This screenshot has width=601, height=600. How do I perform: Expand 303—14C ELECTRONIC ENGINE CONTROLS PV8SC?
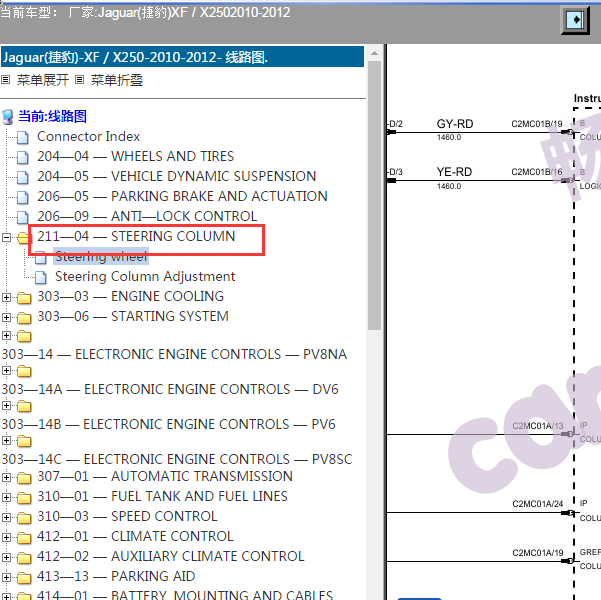click(6, 440)
